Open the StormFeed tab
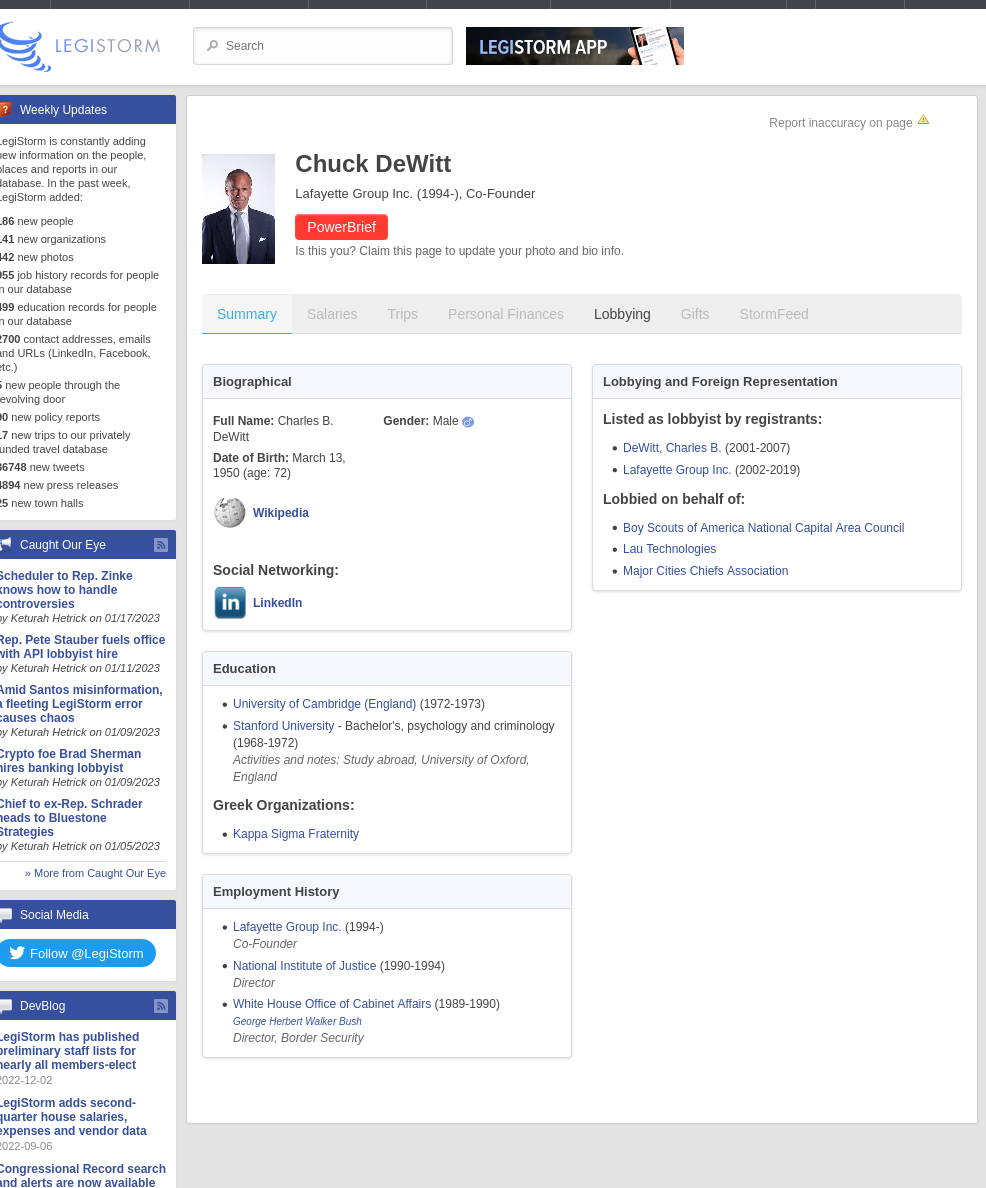The width and height of the screenshot is (986, 1188). [774, 314]
